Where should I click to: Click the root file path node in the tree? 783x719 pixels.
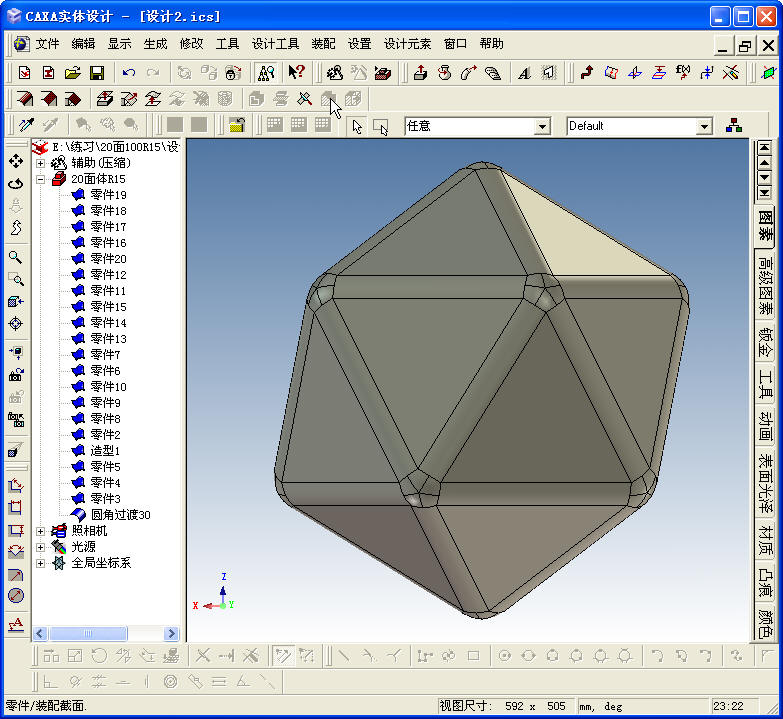tap(115, 147)
